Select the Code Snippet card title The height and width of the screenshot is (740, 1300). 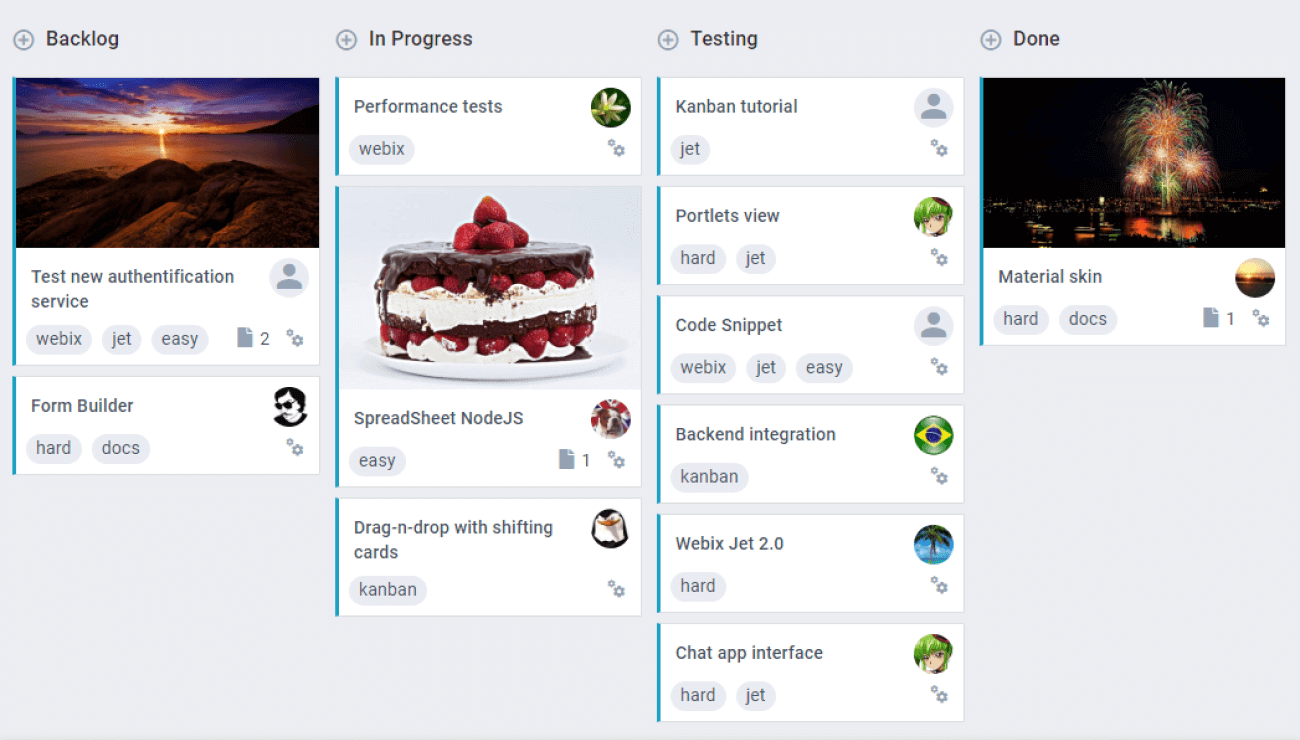(x=729, y=325)
